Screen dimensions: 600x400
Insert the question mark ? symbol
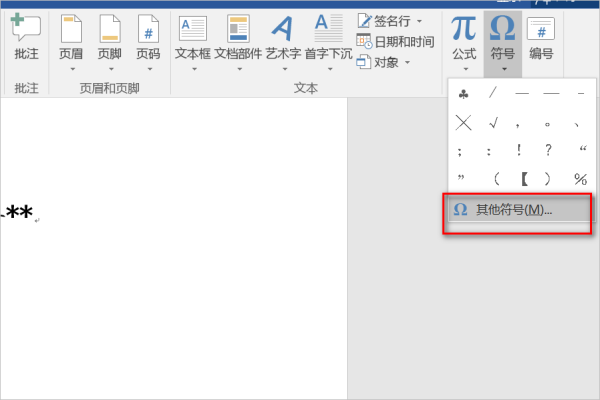coord(548,150)
